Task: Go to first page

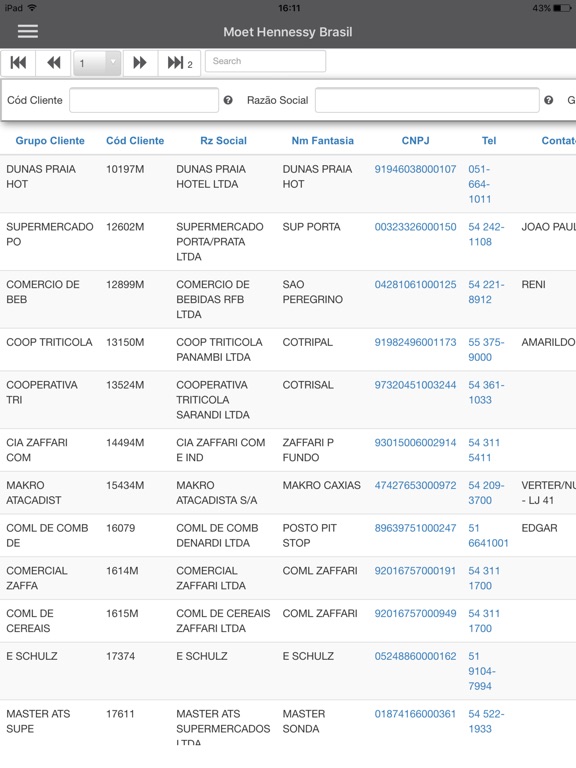Action: (x=18, y=63)
